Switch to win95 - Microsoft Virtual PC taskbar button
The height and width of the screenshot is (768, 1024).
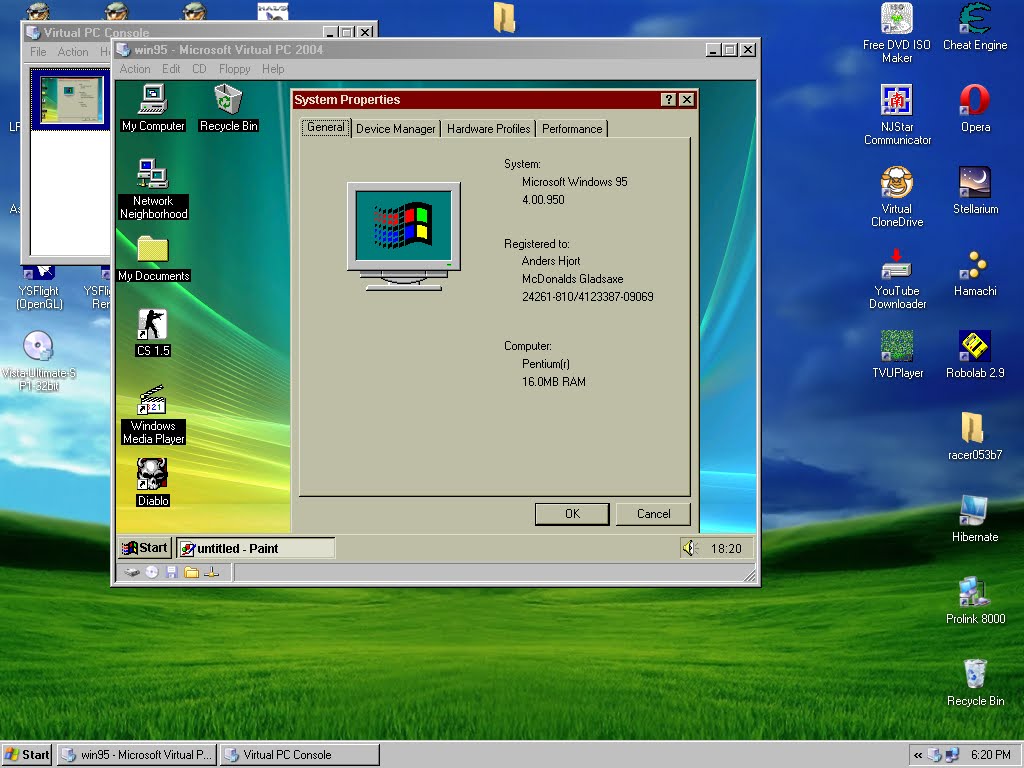point(136,755)
